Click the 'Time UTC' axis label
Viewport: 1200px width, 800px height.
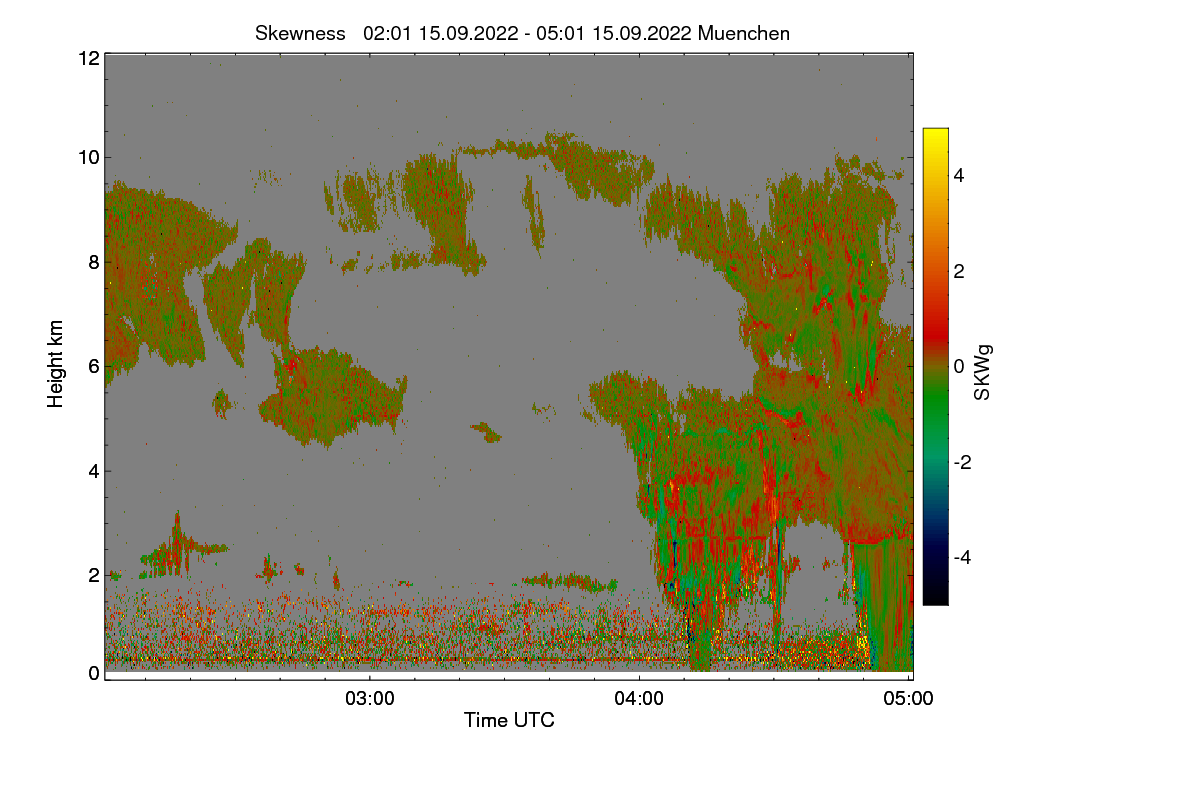pyautogui.click(x=509, y=720)
